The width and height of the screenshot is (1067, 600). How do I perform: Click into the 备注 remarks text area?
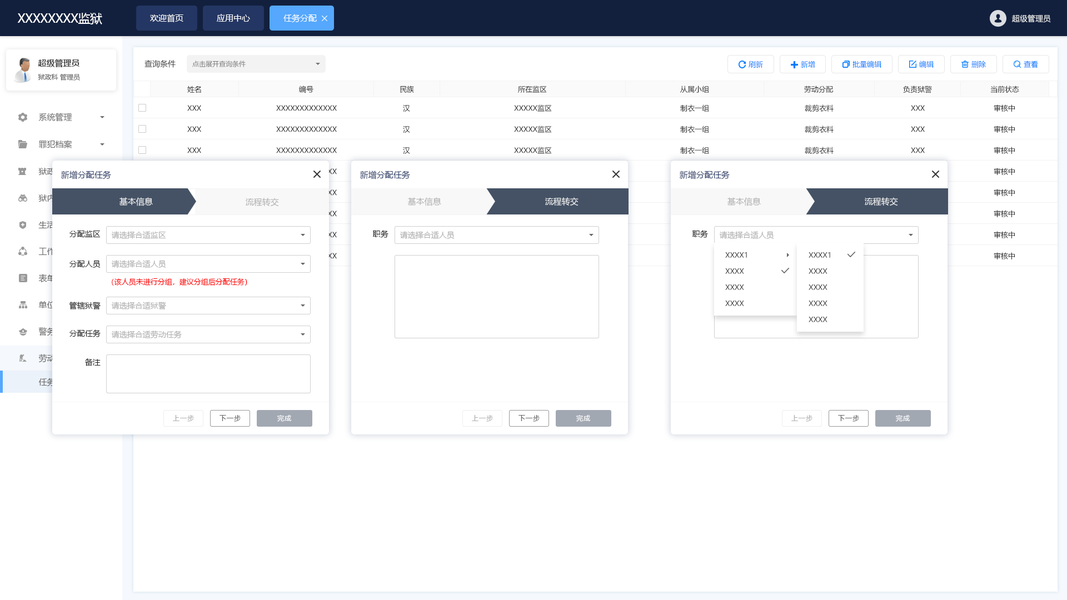tap(208, 373)
